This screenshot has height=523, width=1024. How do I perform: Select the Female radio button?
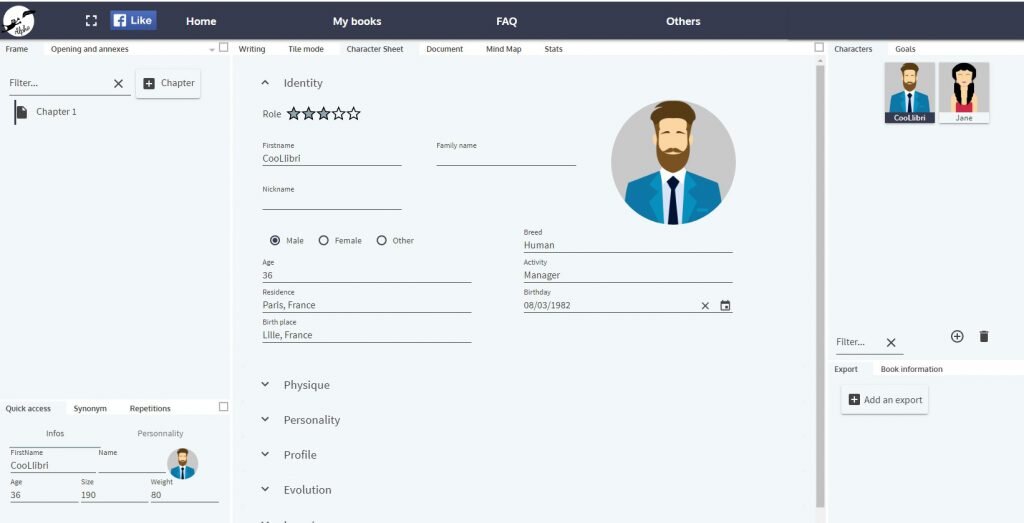point(323,240)
